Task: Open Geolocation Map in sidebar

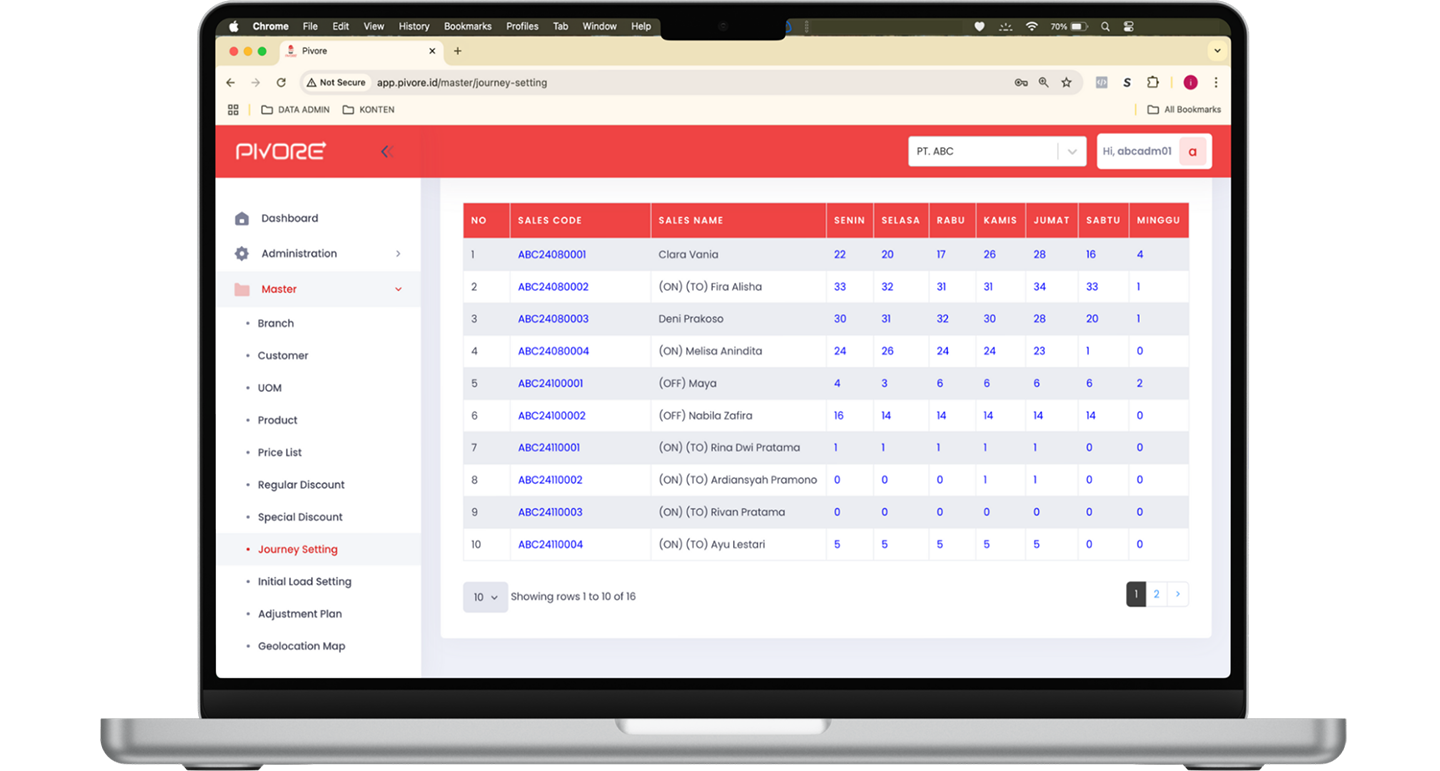Action: pos(301,647)
